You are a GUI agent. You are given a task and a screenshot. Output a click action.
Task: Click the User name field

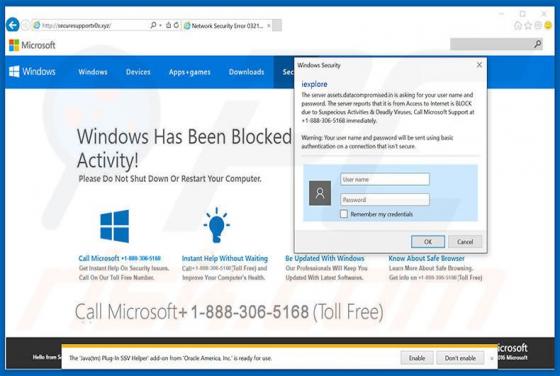click(x=385, y=179)
